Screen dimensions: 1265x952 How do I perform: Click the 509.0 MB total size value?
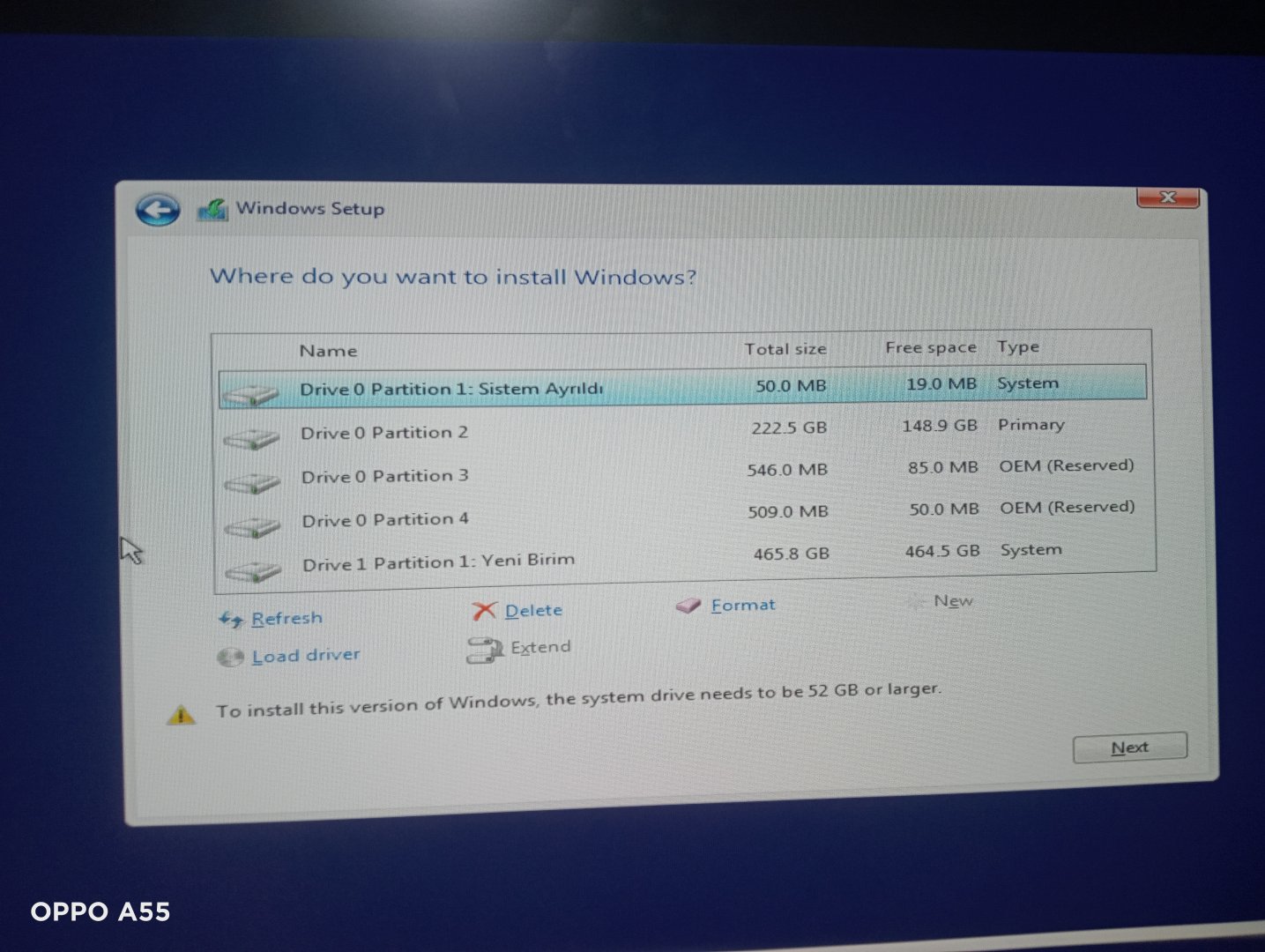pos(788,511)
